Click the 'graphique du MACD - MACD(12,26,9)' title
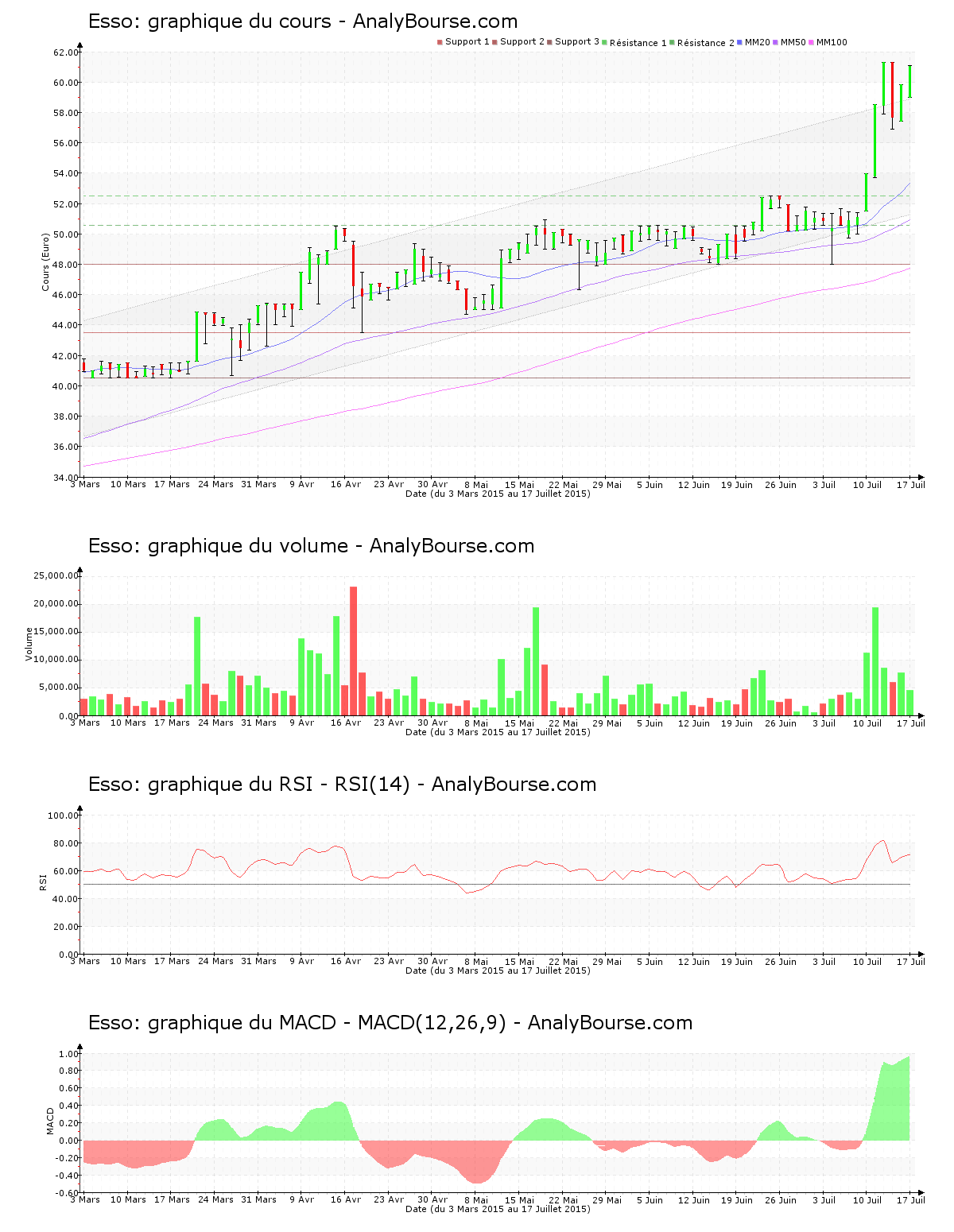The width and height of the screenshot is (954, 1232). point(327,1023)
